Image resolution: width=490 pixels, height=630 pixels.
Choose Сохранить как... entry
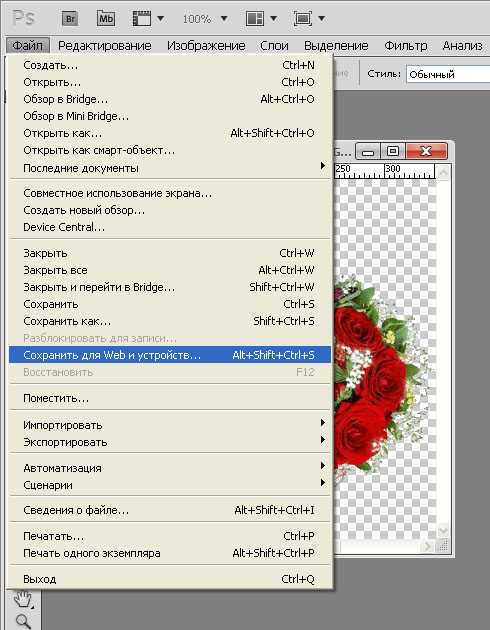click(170, 321)
